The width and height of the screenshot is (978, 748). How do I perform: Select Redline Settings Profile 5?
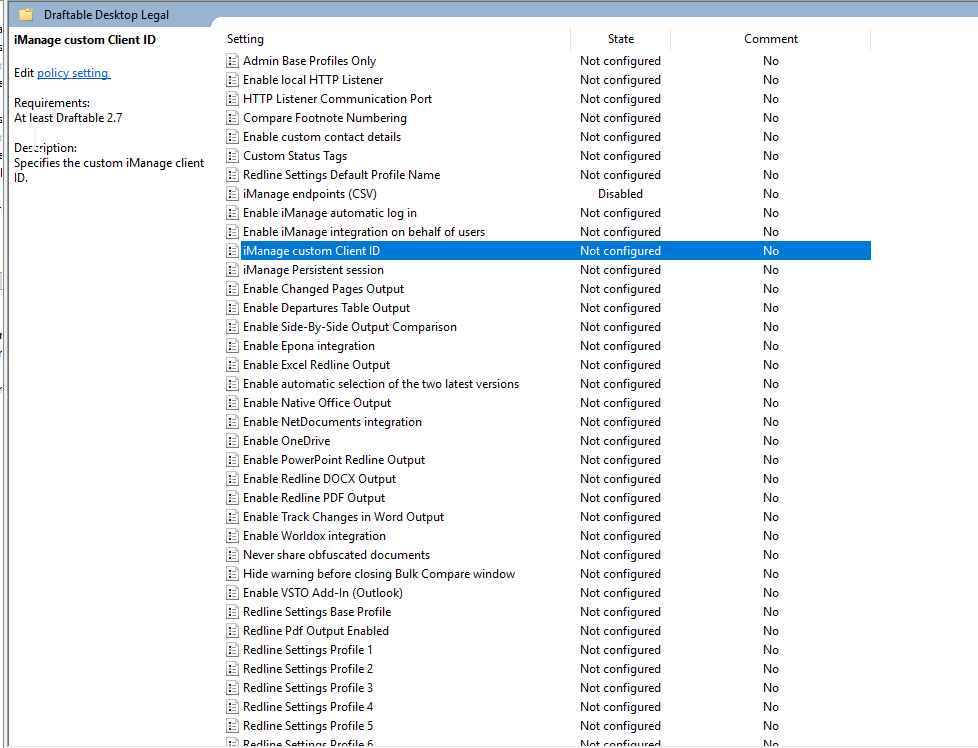tap(308, 726)
